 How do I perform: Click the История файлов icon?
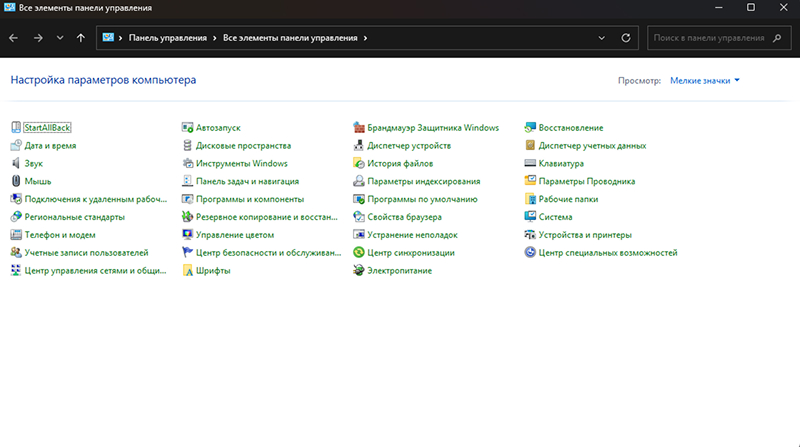tap(359, 163)
